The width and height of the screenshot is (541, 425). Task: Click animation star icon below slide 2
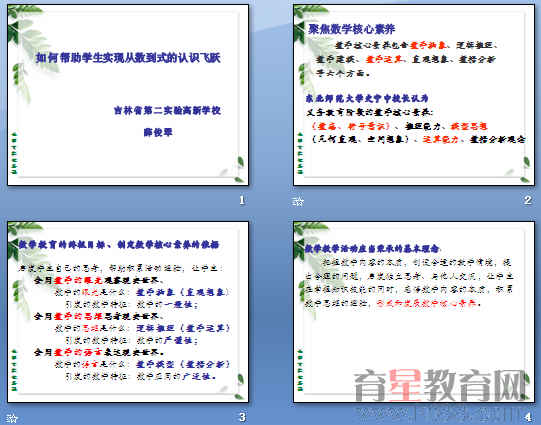click(298, 201)
